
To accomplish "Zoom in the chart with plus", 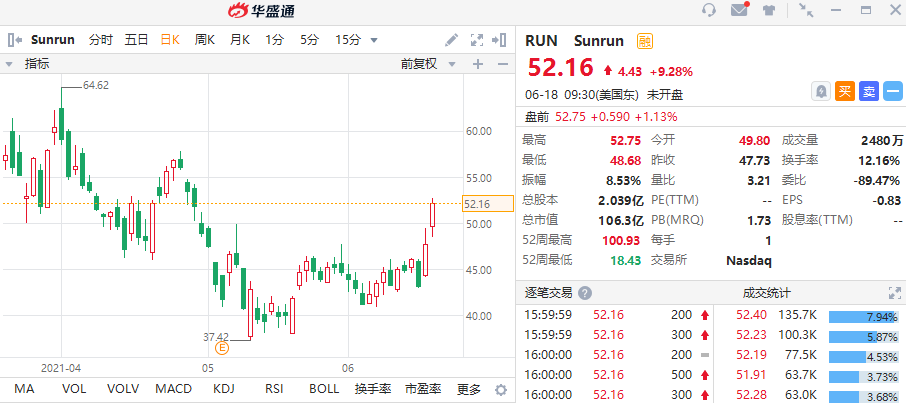I will (x=478, y=64).
